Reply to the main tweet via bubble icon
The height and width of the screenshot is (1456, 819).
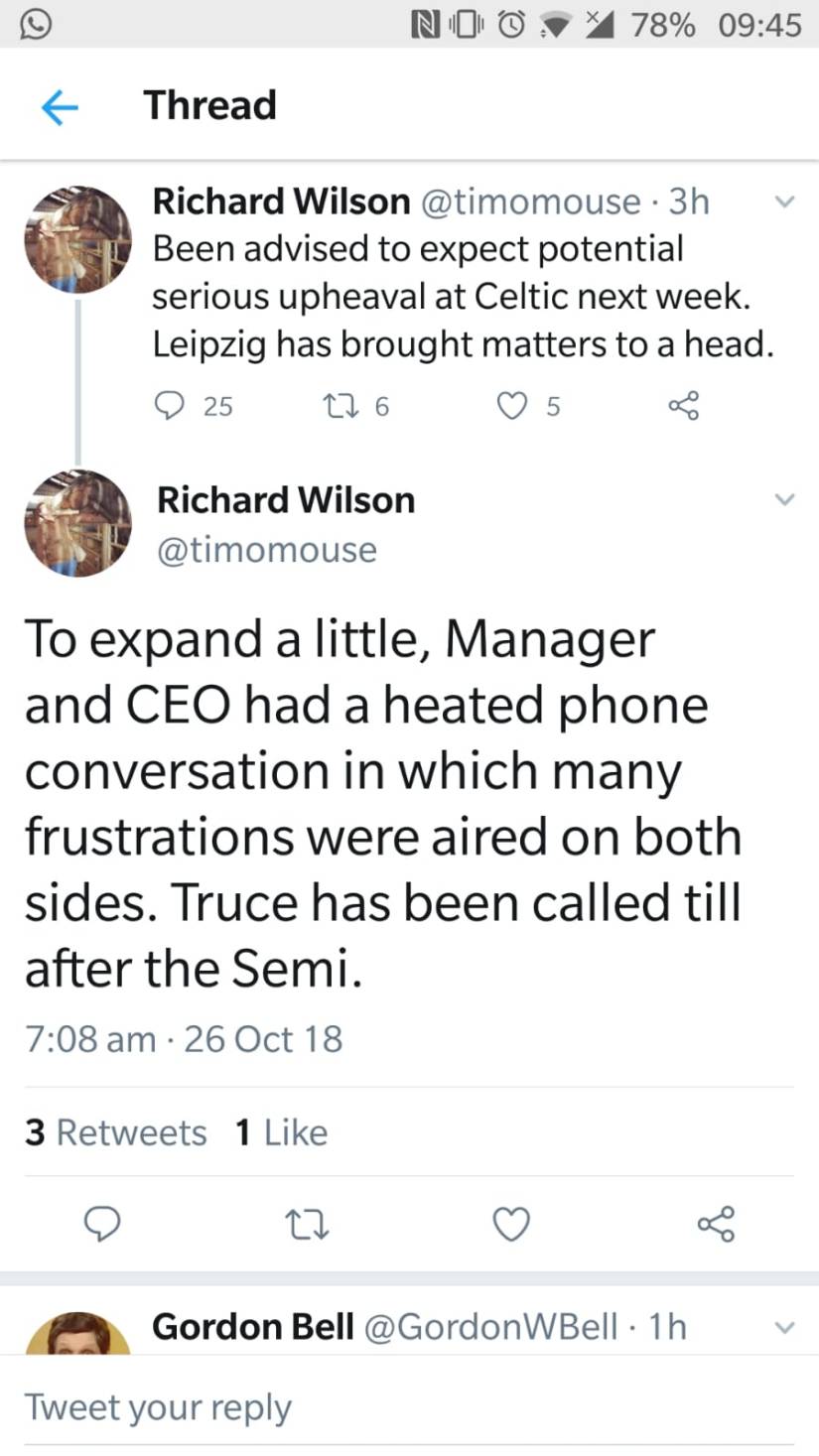pos(102,1226)
